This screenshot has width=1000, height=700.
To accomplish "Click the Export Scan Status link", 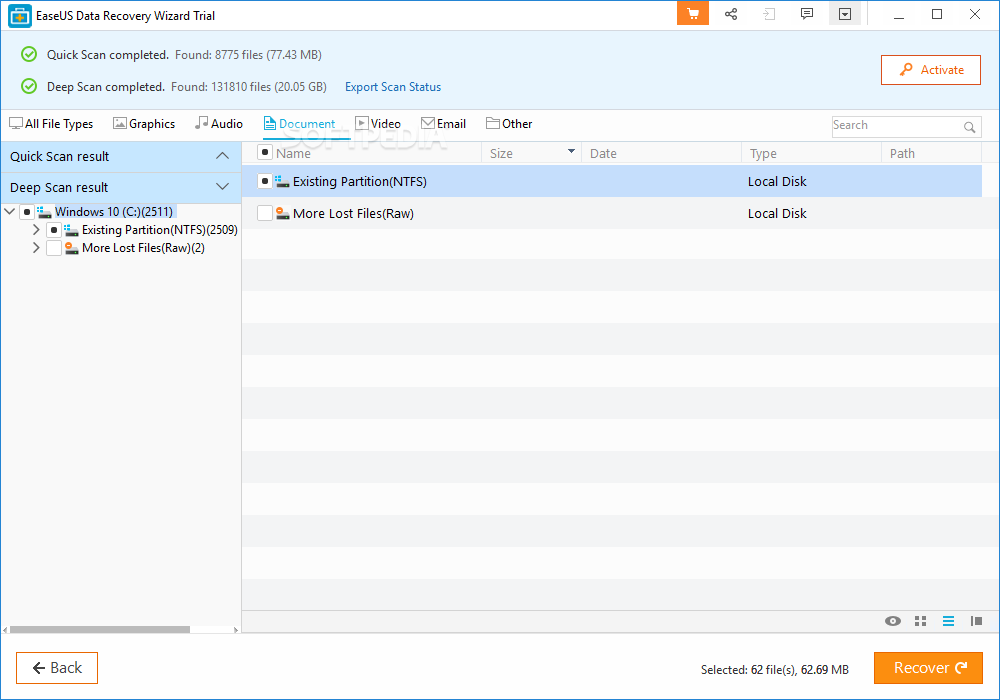I will click(x=393, y=87).
